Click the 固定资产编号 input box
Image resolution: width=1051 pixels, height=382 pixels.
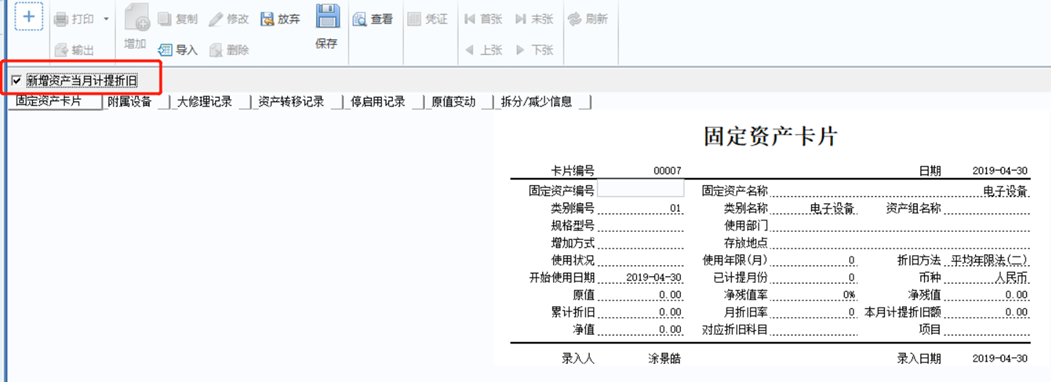pyautogui.click(x=641, y=188)
